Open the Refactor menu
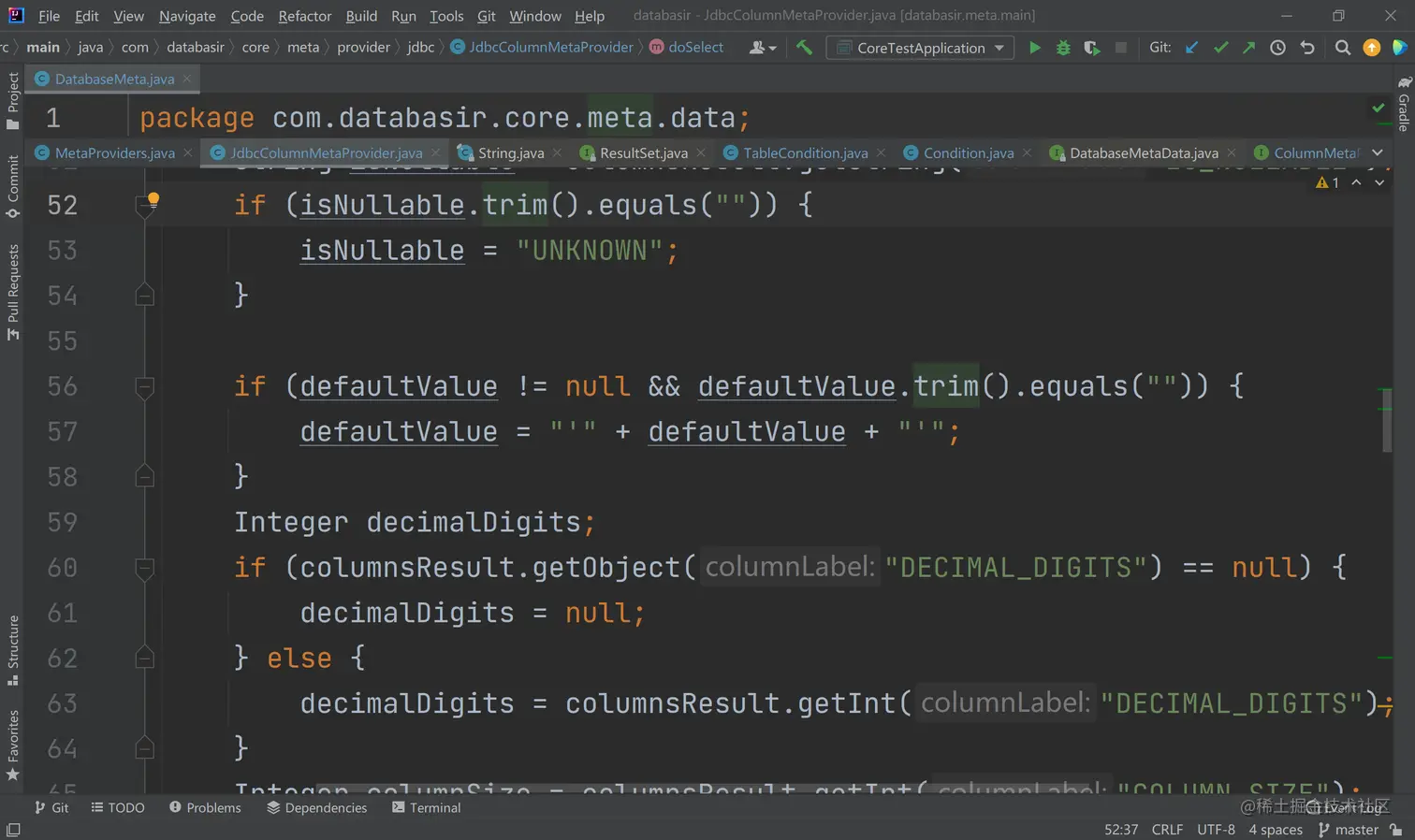This screenshot has width=1415, height=840. pyautogui.click(x=305, y=16)
